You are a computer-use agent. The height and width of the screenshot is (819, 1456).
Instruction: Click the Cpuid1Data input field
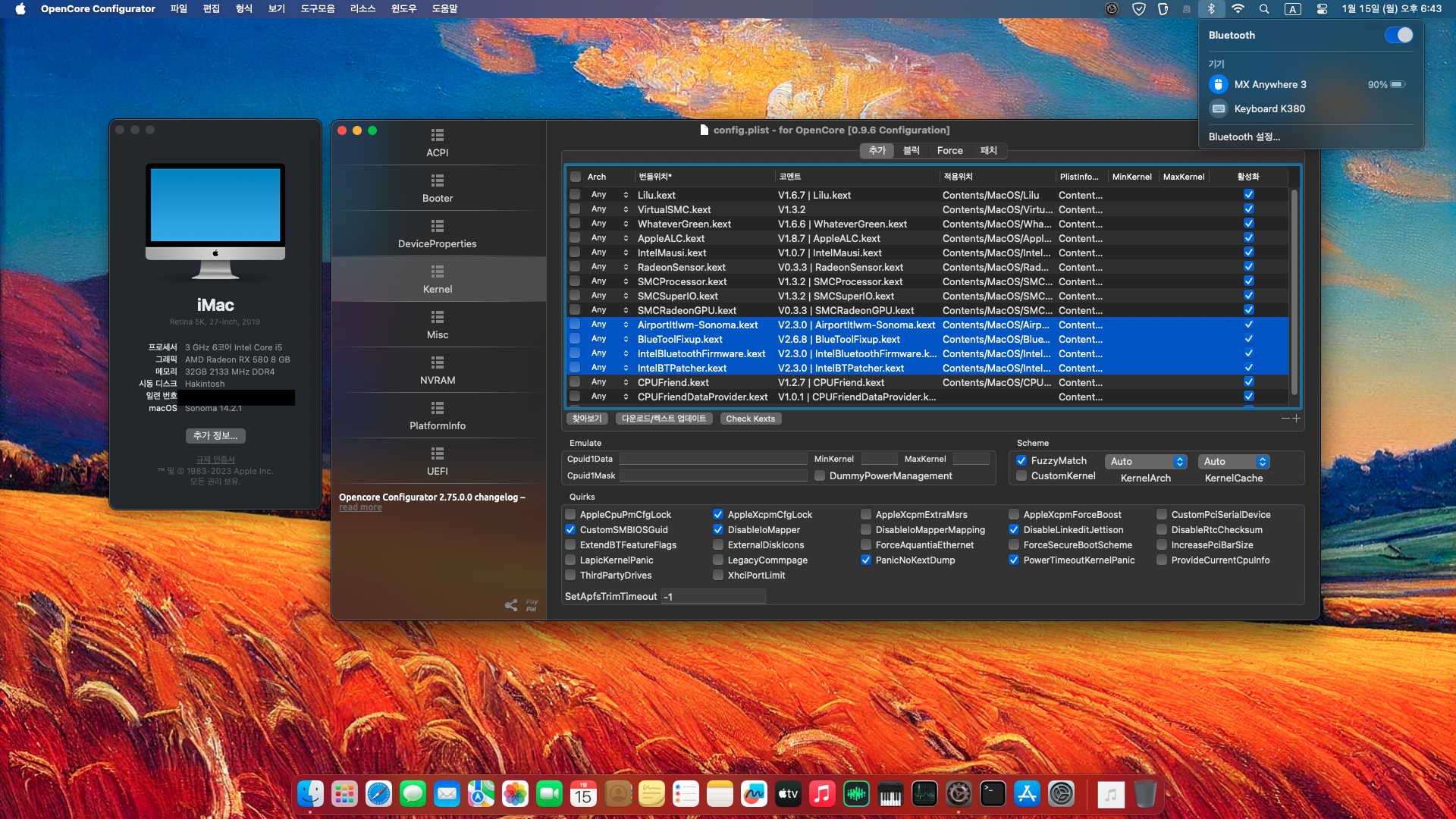[714, 459]
